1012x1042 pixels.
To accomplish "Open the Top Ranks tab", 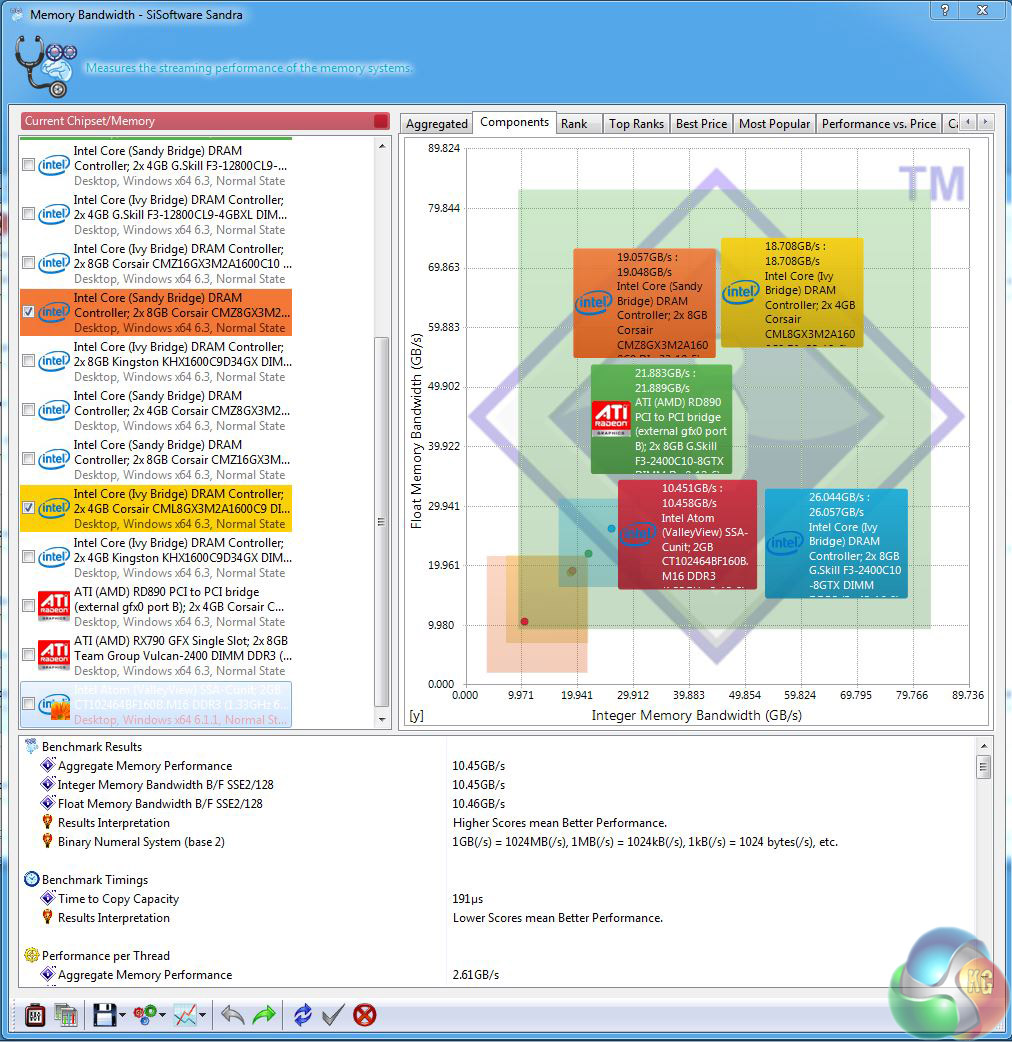I will [636, 124].
